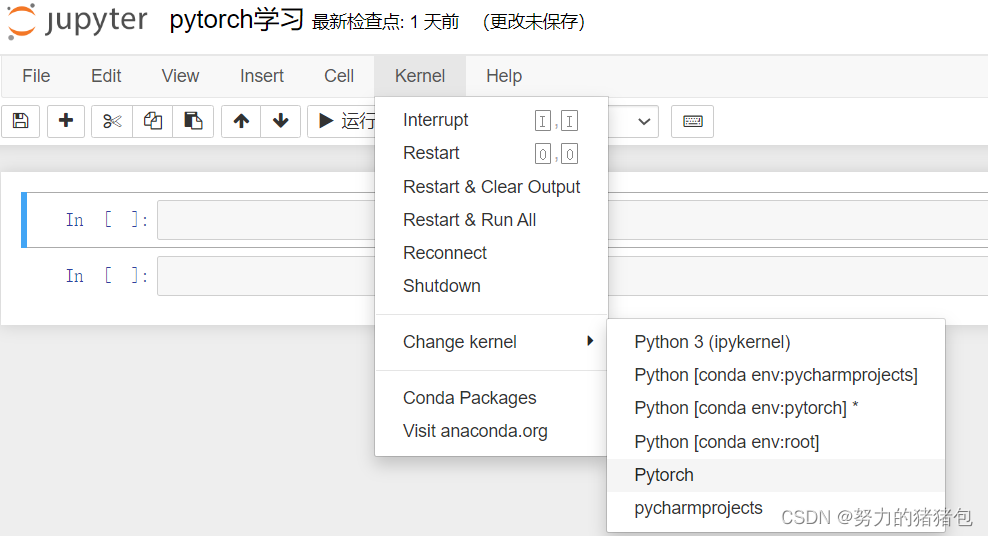The width and height of the screenshot is (988, 536).
Task: Select Reconnect kernel option
Action: [491, 253]
